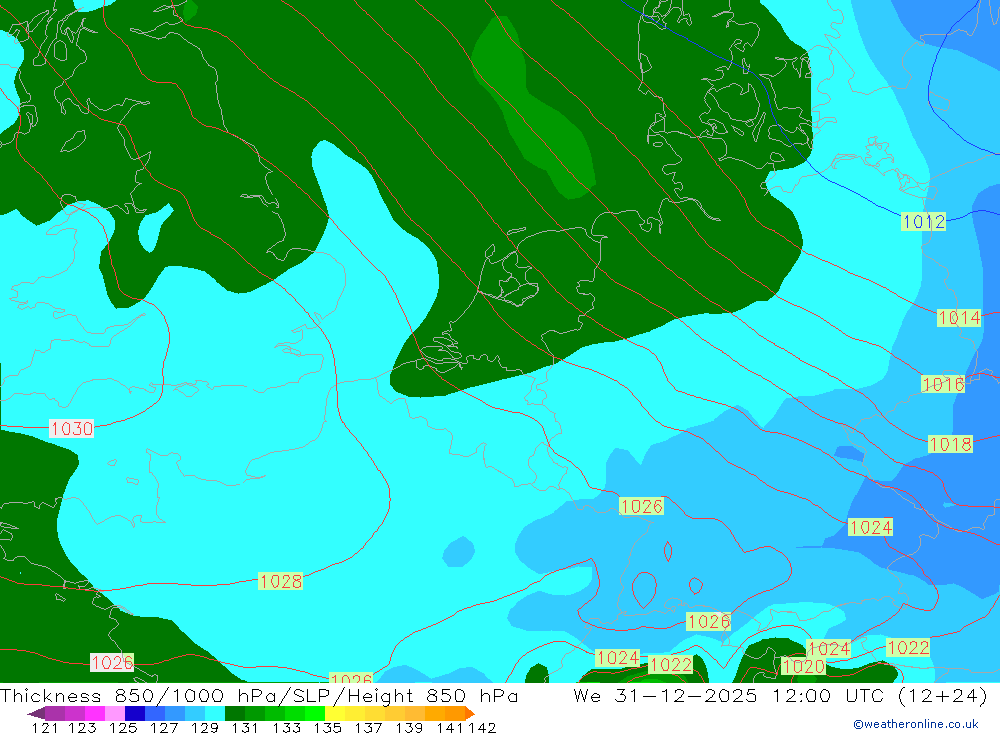Click the forecast date 'We 31-12-2025'

click(665, 695)
